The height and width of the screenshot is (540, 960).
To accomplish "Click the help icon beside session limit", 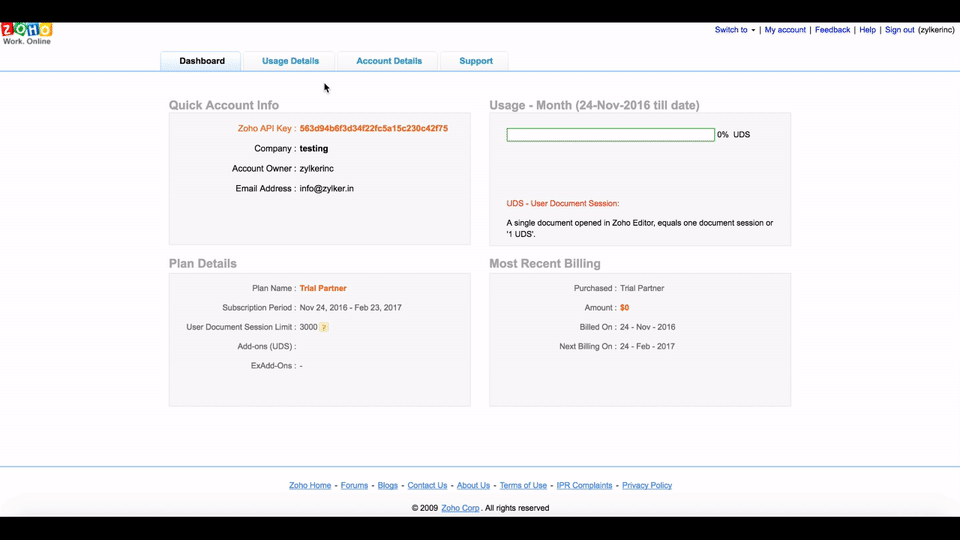I will [x=324, y=328].
